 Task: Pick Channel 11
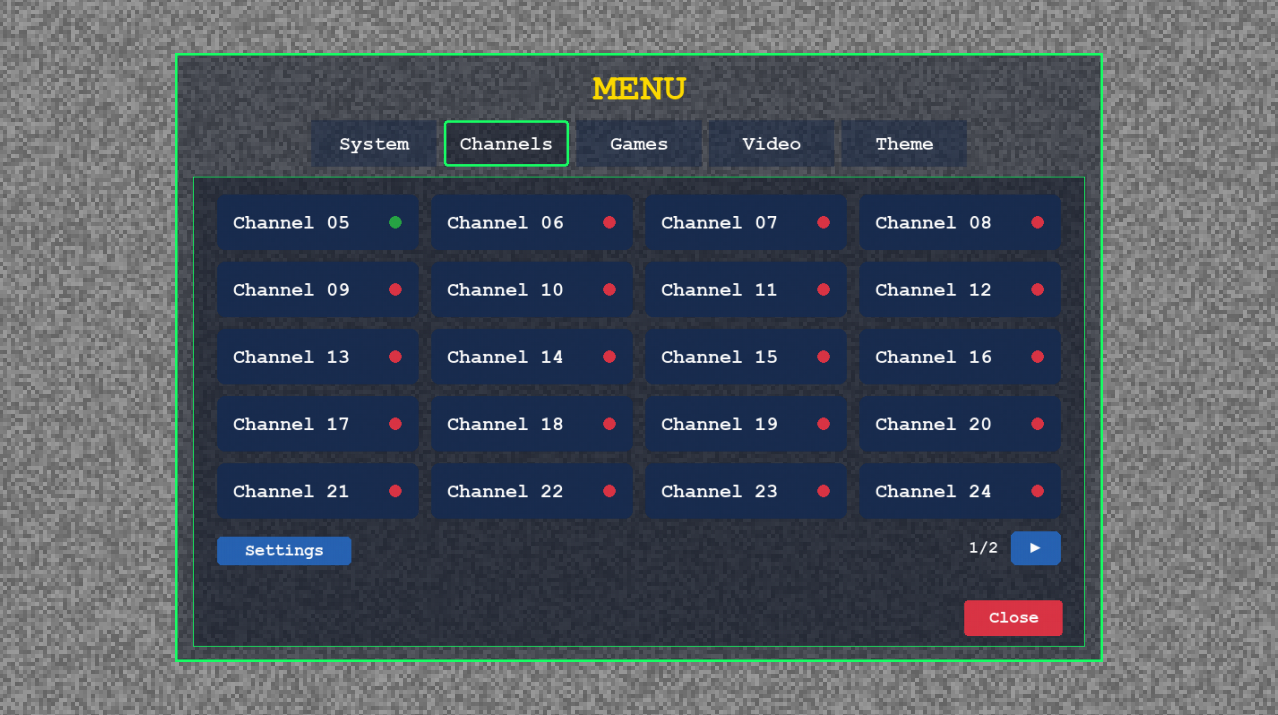pyautogui.click(x=746, y=290)
